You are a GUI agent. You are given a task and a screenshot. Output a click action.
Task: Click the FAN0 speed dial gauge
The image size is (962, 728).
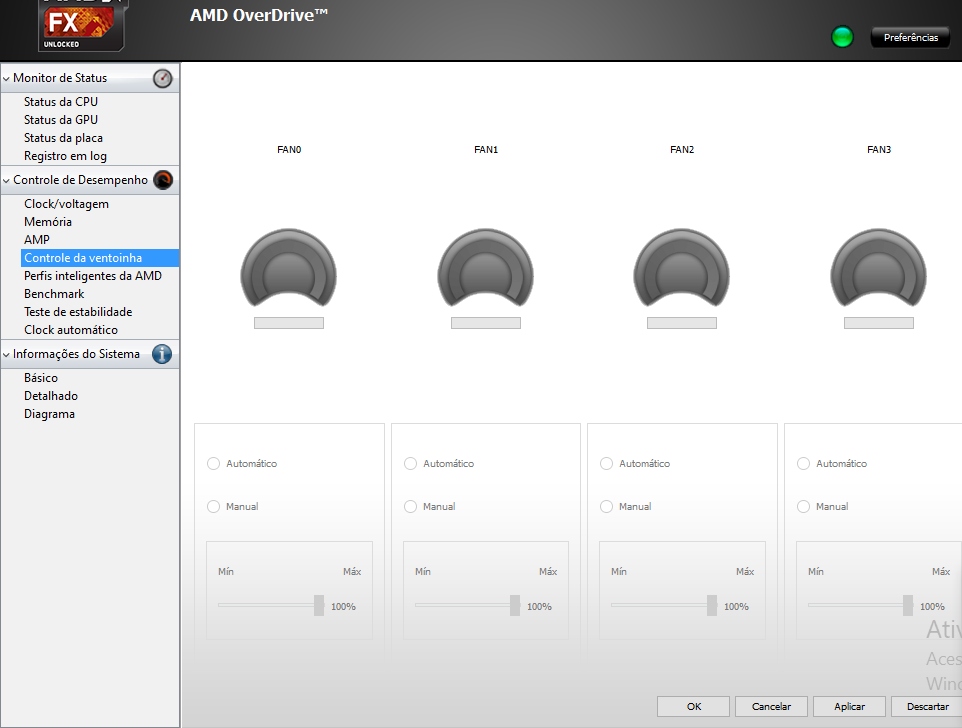point(288,267)
